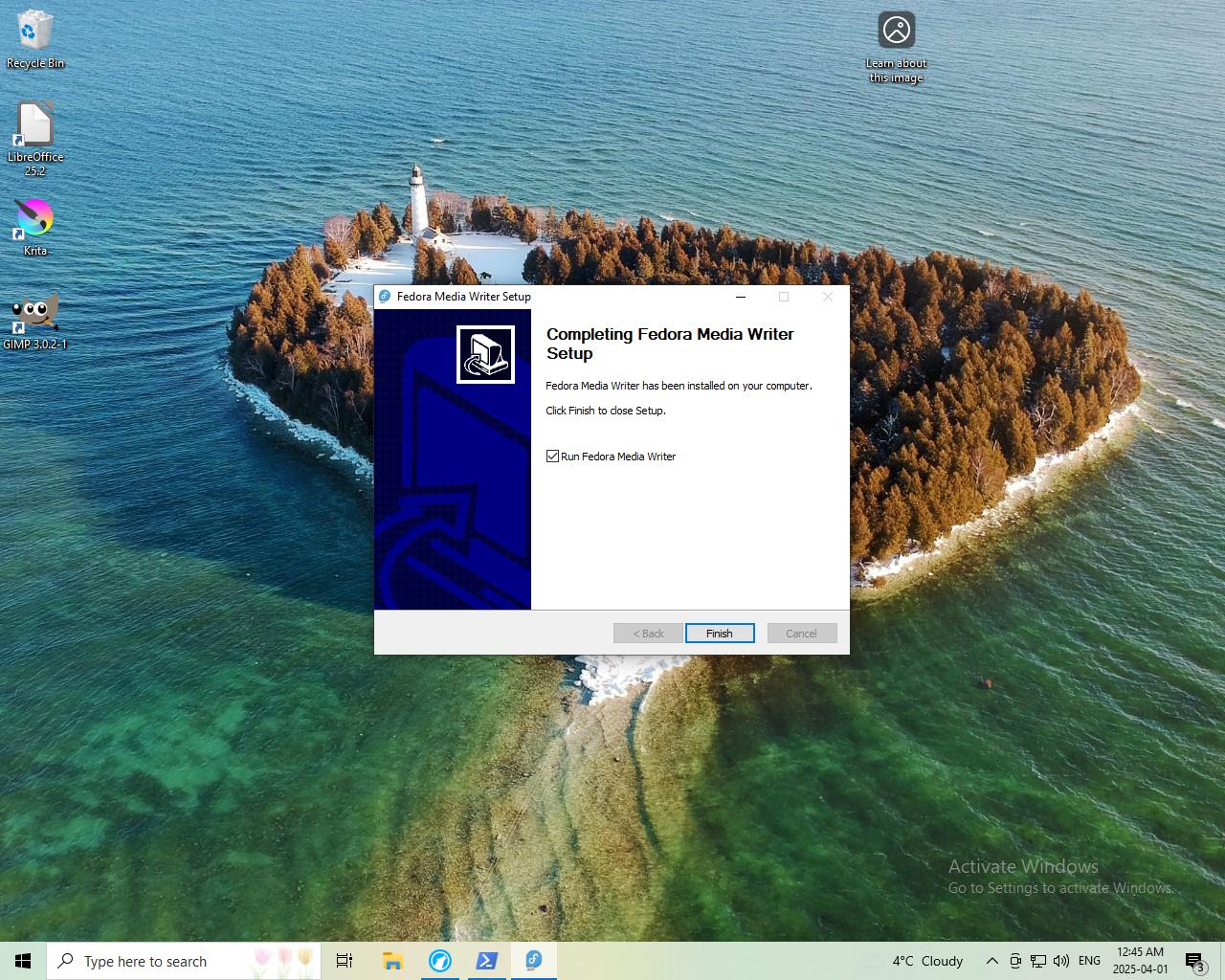Image resolution: width=1225 pixels, height=980 pixels.
Task: Select the Krita desktop shortcut
Action: coord(35,228)
